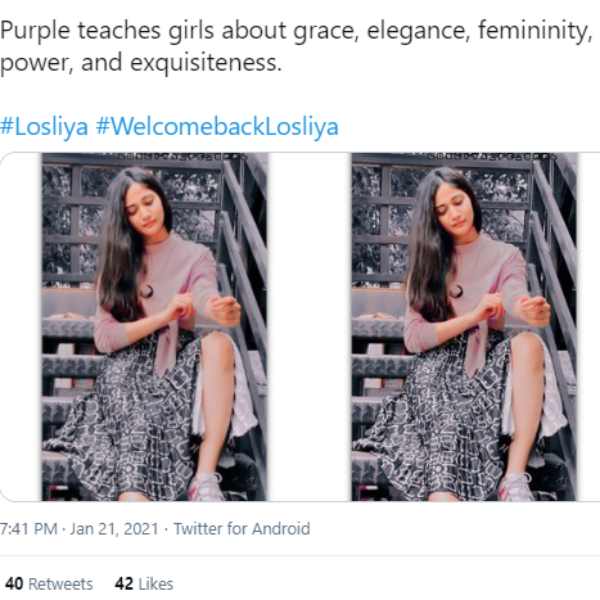Click the 7:41 PM timestamp
This screenshot has height=600, width=600.
pos(29,529)
